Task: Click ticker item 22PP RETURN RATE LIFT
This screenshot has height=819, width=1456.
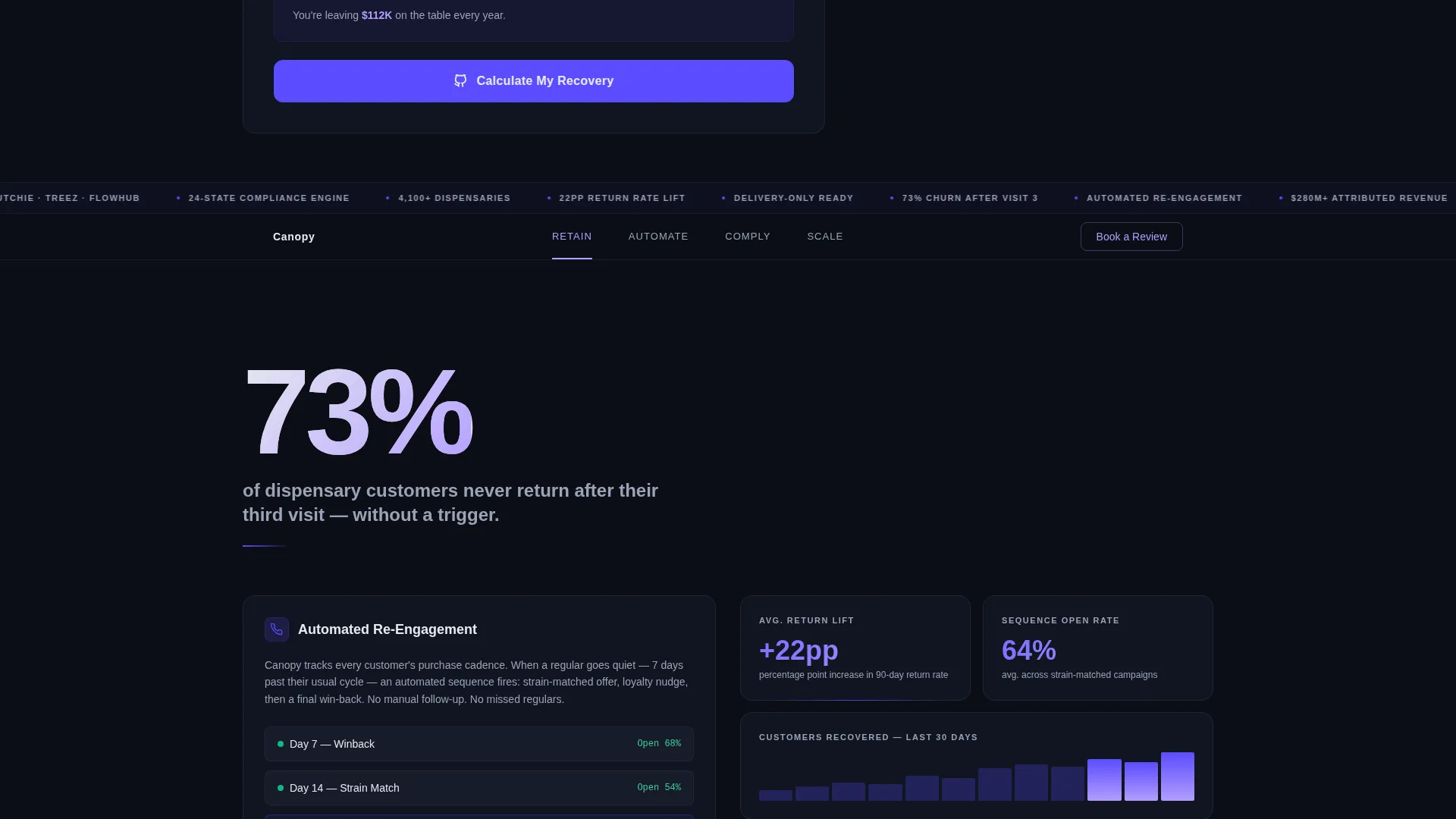Action: point(622,198)
